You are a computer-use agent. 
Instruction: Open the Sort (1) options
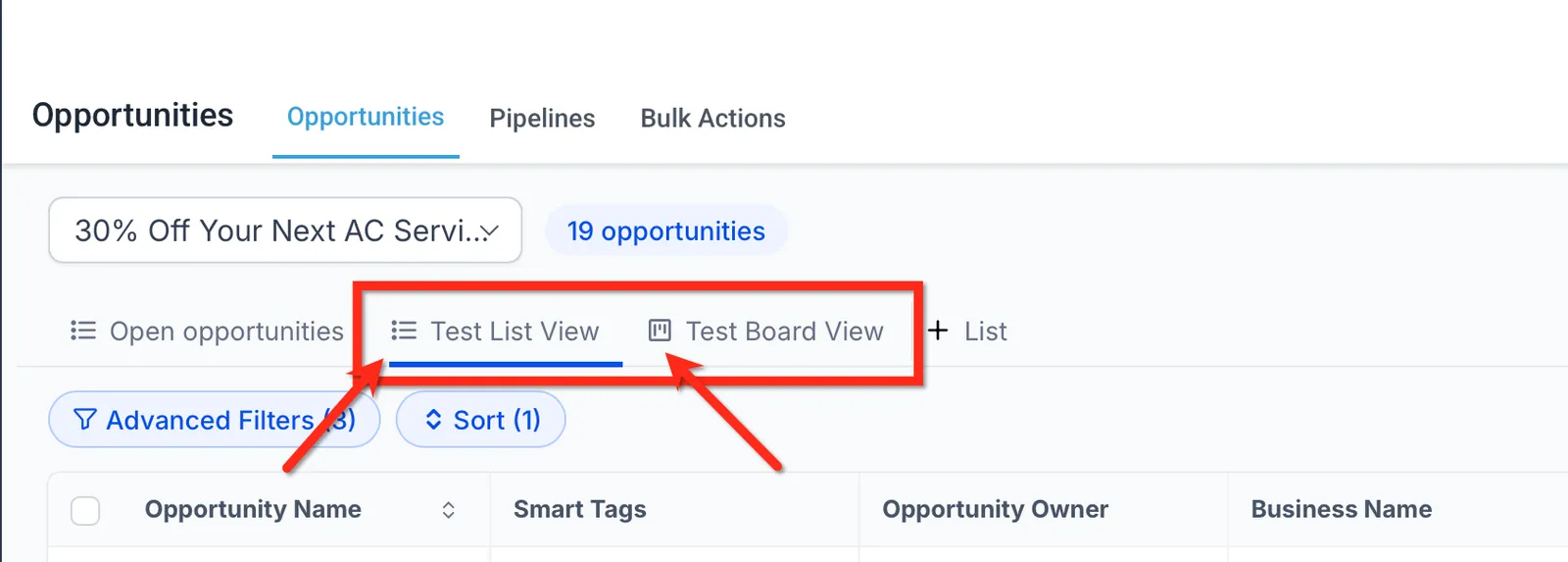point(480,420)
